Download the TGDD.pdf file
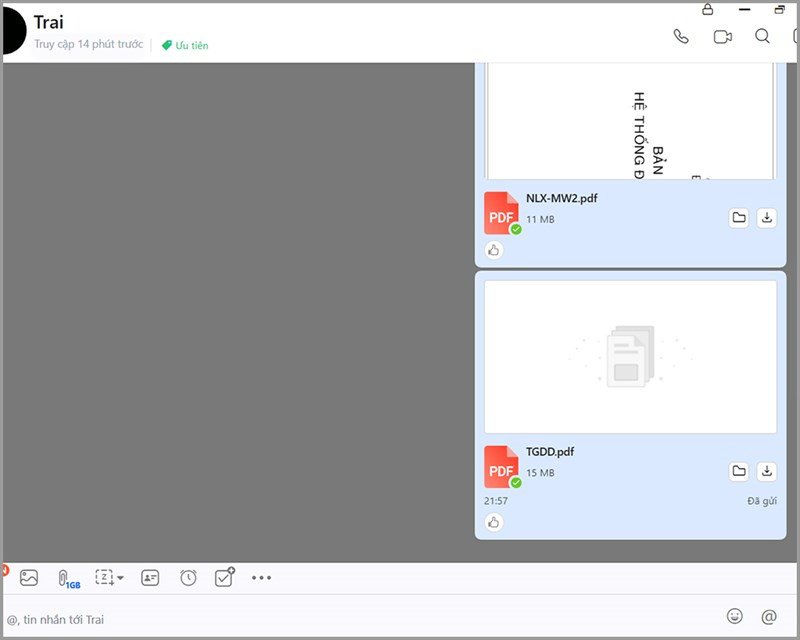 (766, 471)
